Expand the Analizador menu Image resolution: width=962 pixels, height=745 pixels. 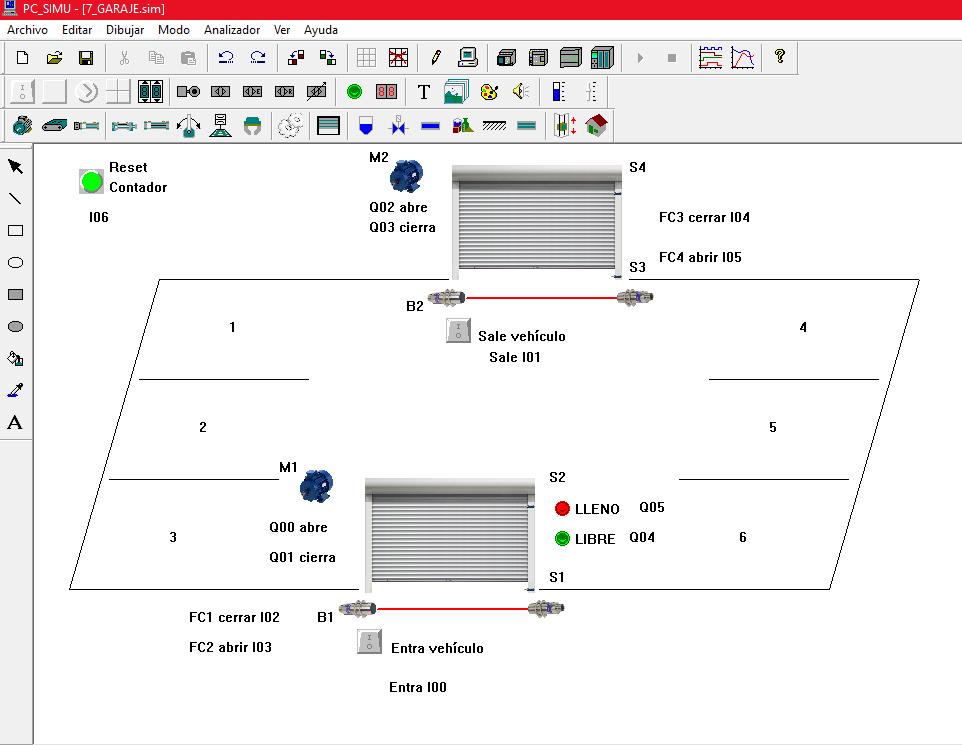coord(232,30)
